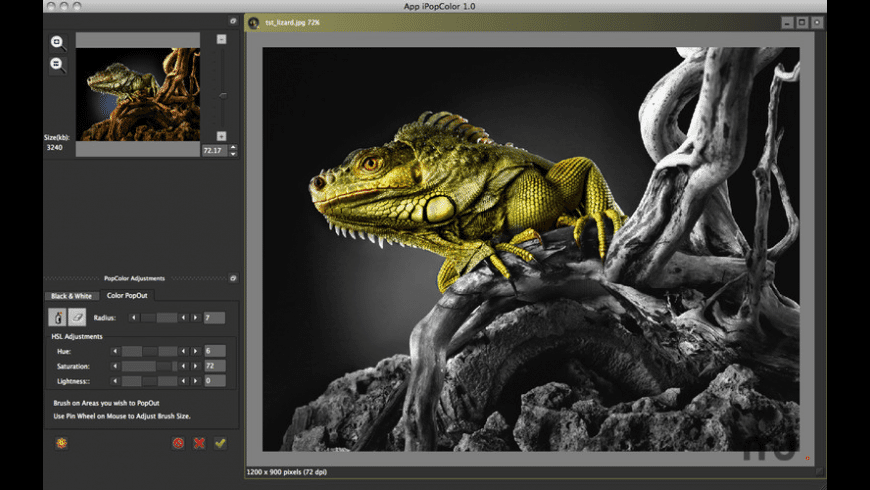Click the "tst_lizard.jpg 72%" window title
Viewport: 870px width, 490px height.
(292, 23)
